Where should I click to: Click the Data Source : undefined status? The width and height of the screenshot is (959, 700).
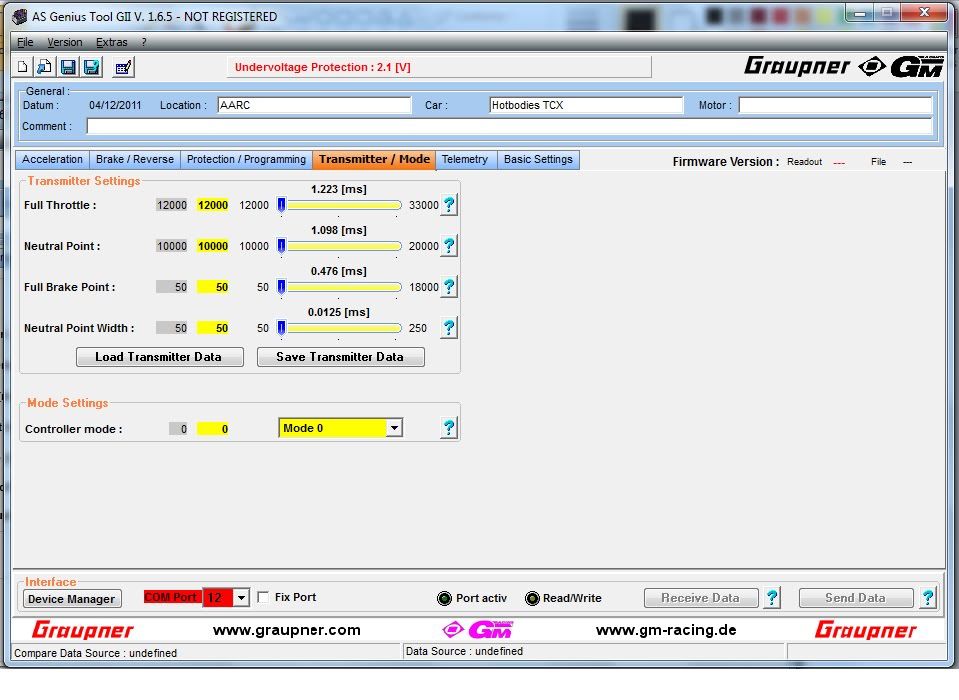[x=464, y=651]
